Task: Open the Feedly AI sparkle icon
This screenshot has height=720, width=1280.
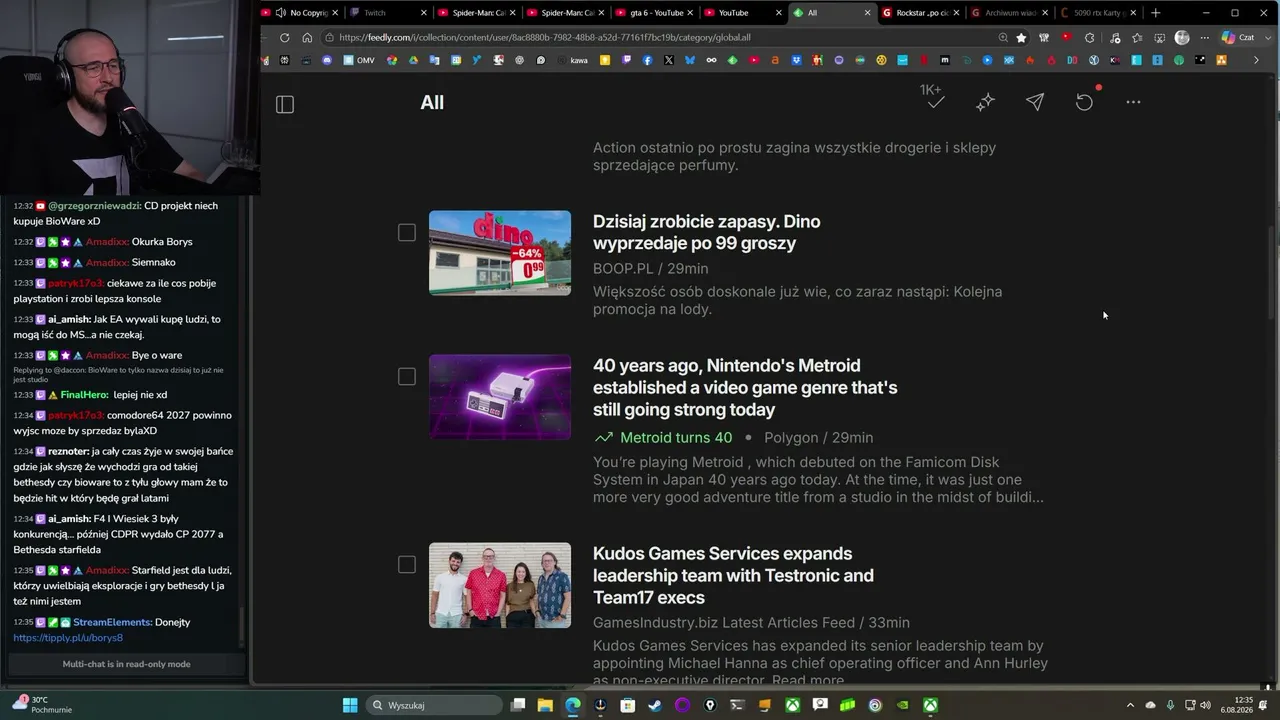Action: [x=985, y=102]
